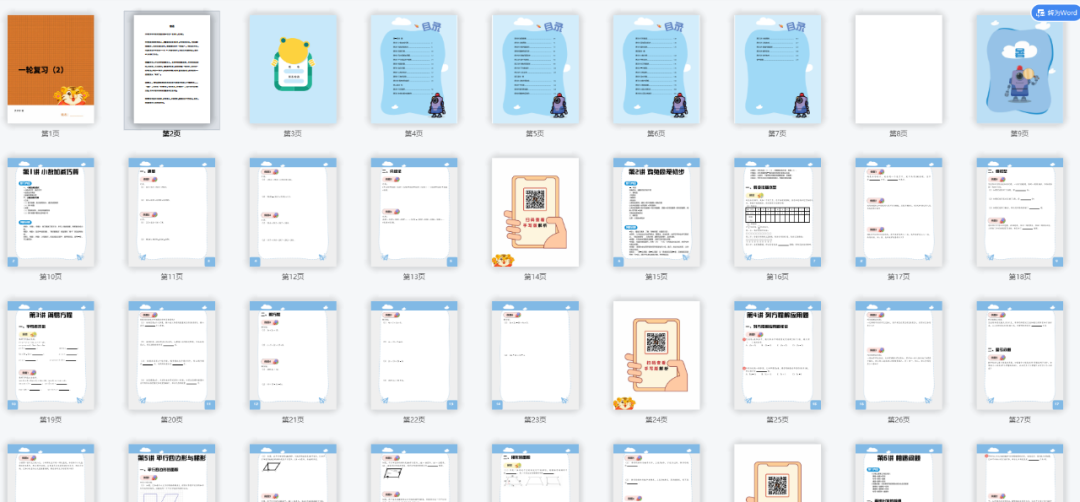Click the 第21页 label
Image resolution: width=1080 pixels, height=502 pixels.
[293, 419]
